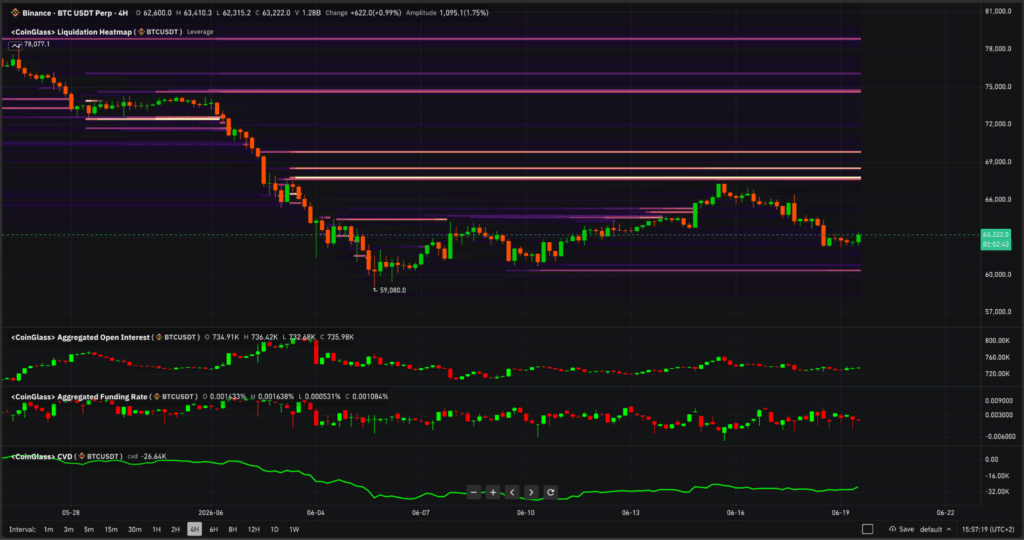Click the cloud upload Save icon
Viewport: 1024px width, 540px height.
[x=892, y=529]
